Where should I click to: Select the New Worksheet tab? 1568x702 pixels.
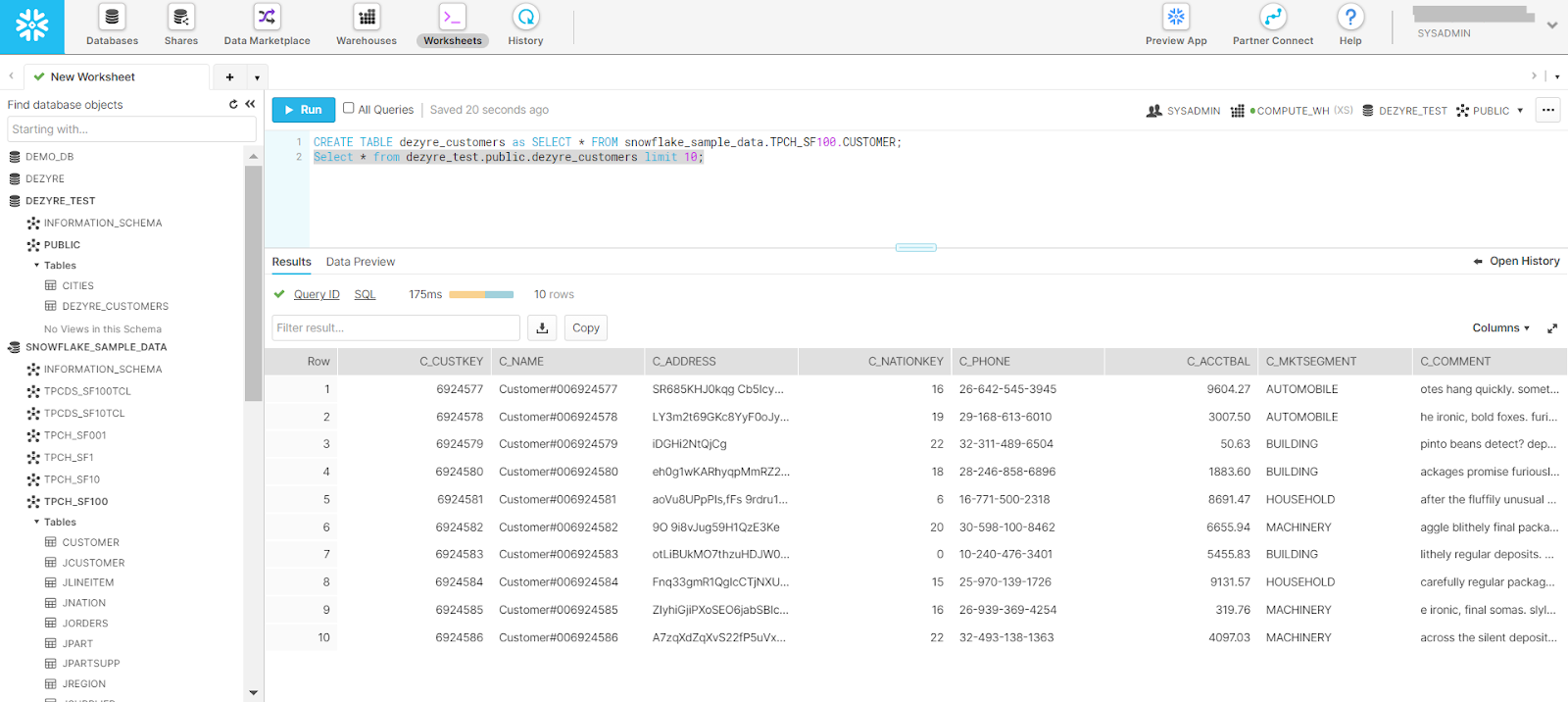tap(92, 76)
